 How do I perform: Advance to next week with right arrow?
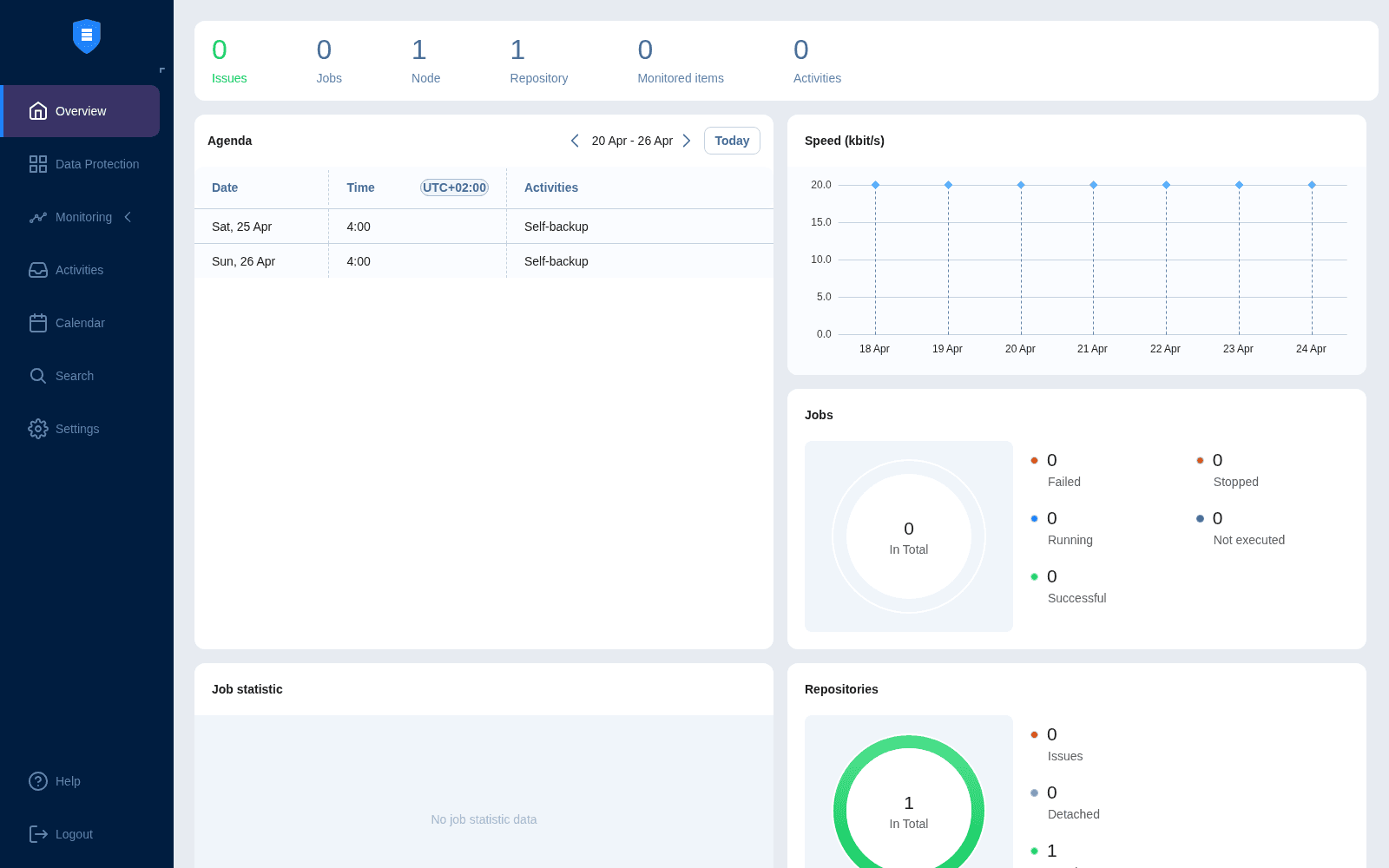coord(687,140)
